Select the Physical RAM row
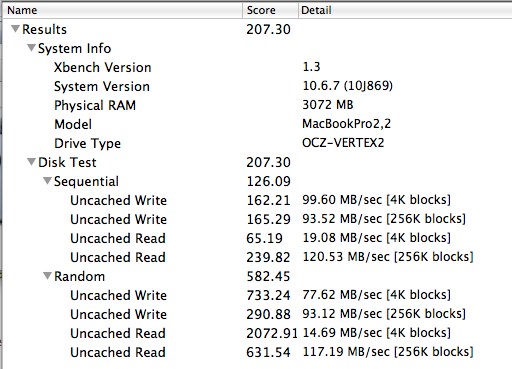512x369 pixels. (257, 105)
